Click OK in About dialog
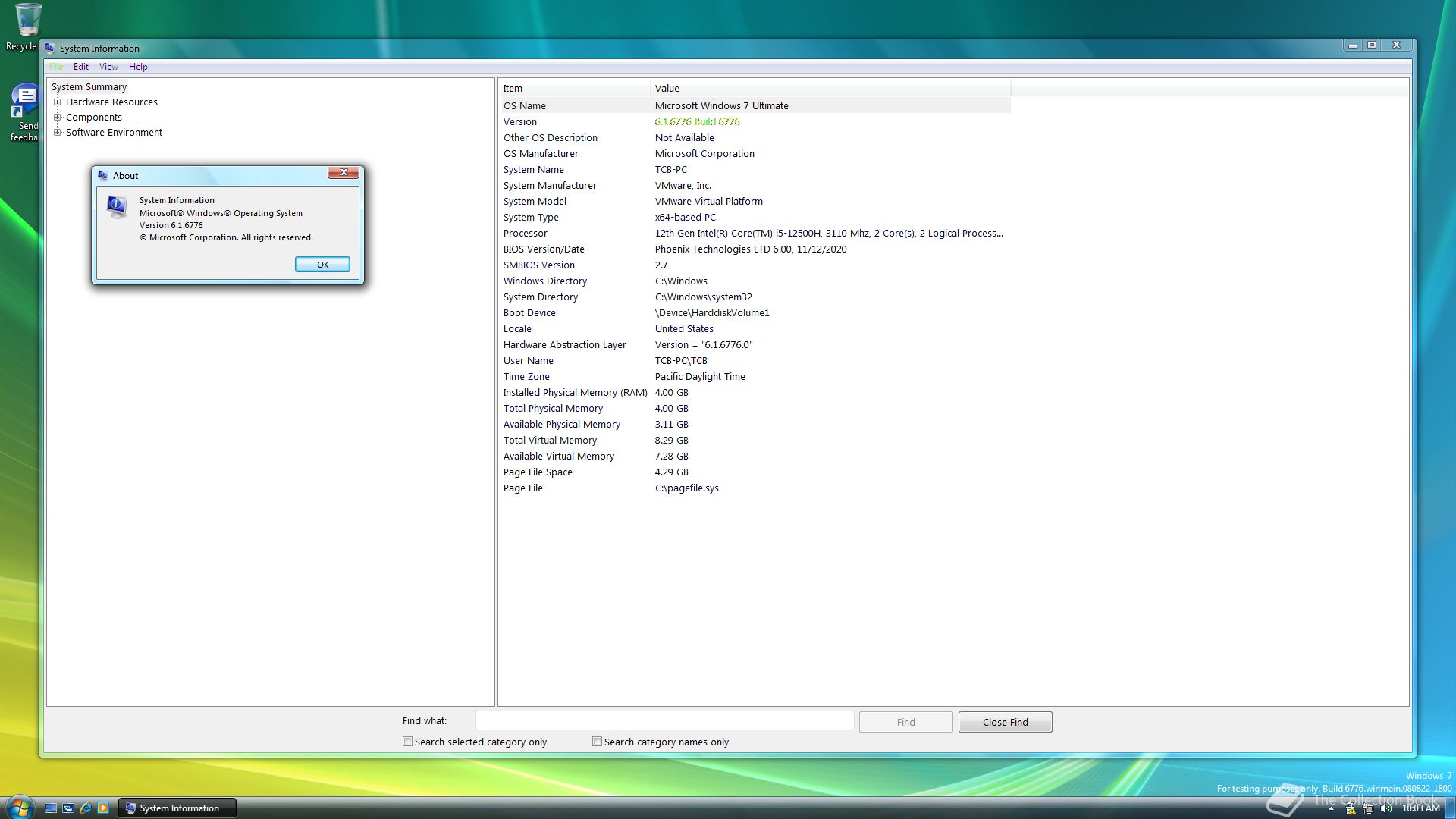This screenshot has width=1456, height=819. (x=322, y=265)
